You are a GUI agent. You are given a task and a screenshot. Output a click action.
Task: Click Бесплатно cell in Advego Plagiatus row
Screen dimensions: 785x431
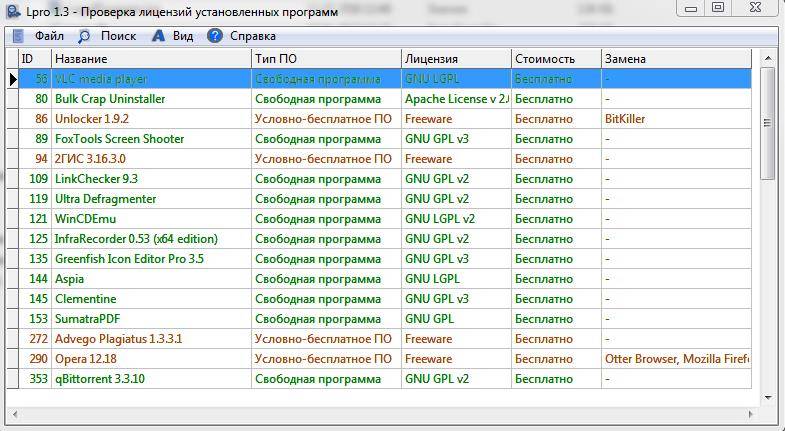(556, 339)
